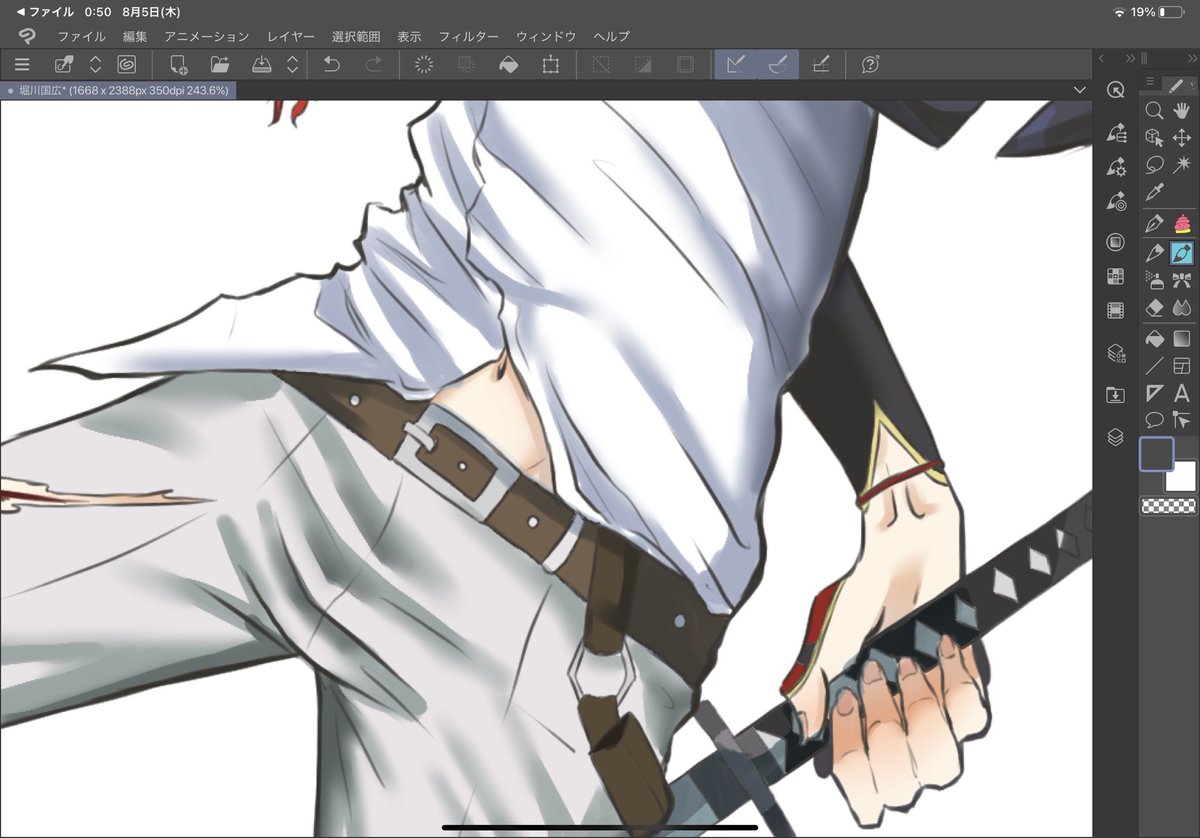Select the Operation object tool (cube with cursor)
The width and height of the screenshot is (1200, 838).
1154,138
